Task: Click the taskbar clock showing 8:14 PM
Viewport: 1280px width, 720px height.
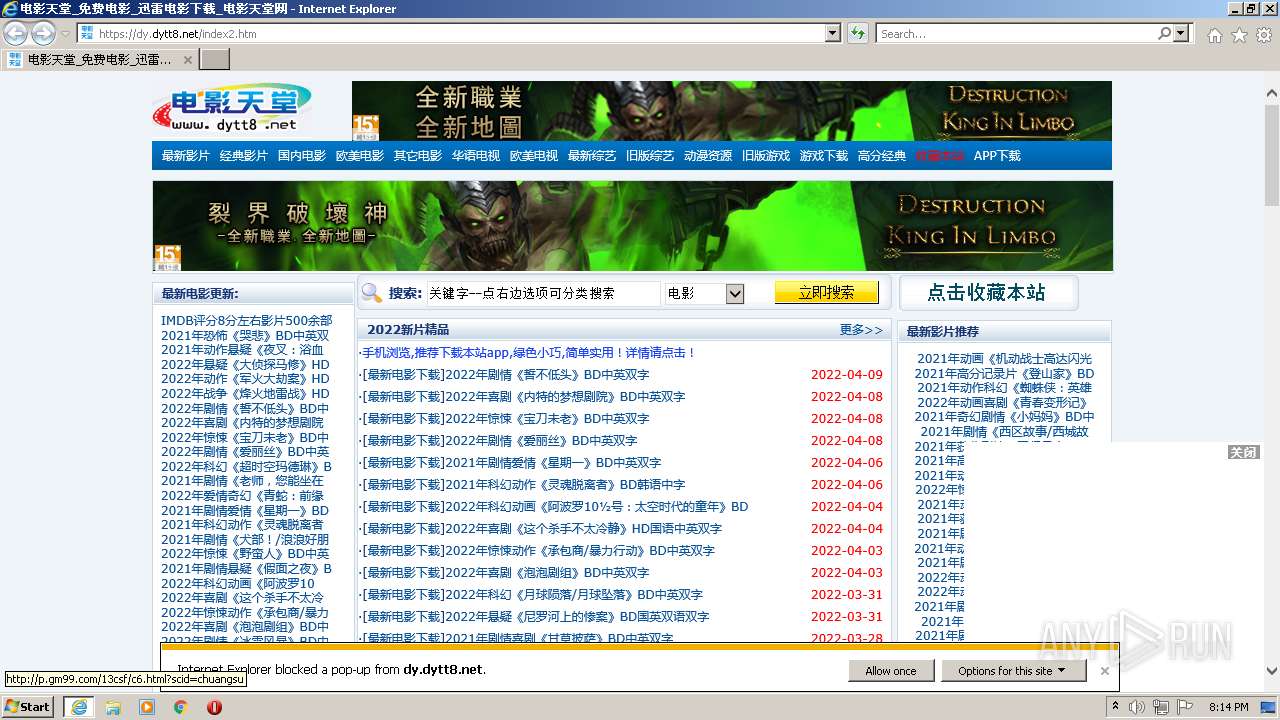Action: [x=1229, y=707]
